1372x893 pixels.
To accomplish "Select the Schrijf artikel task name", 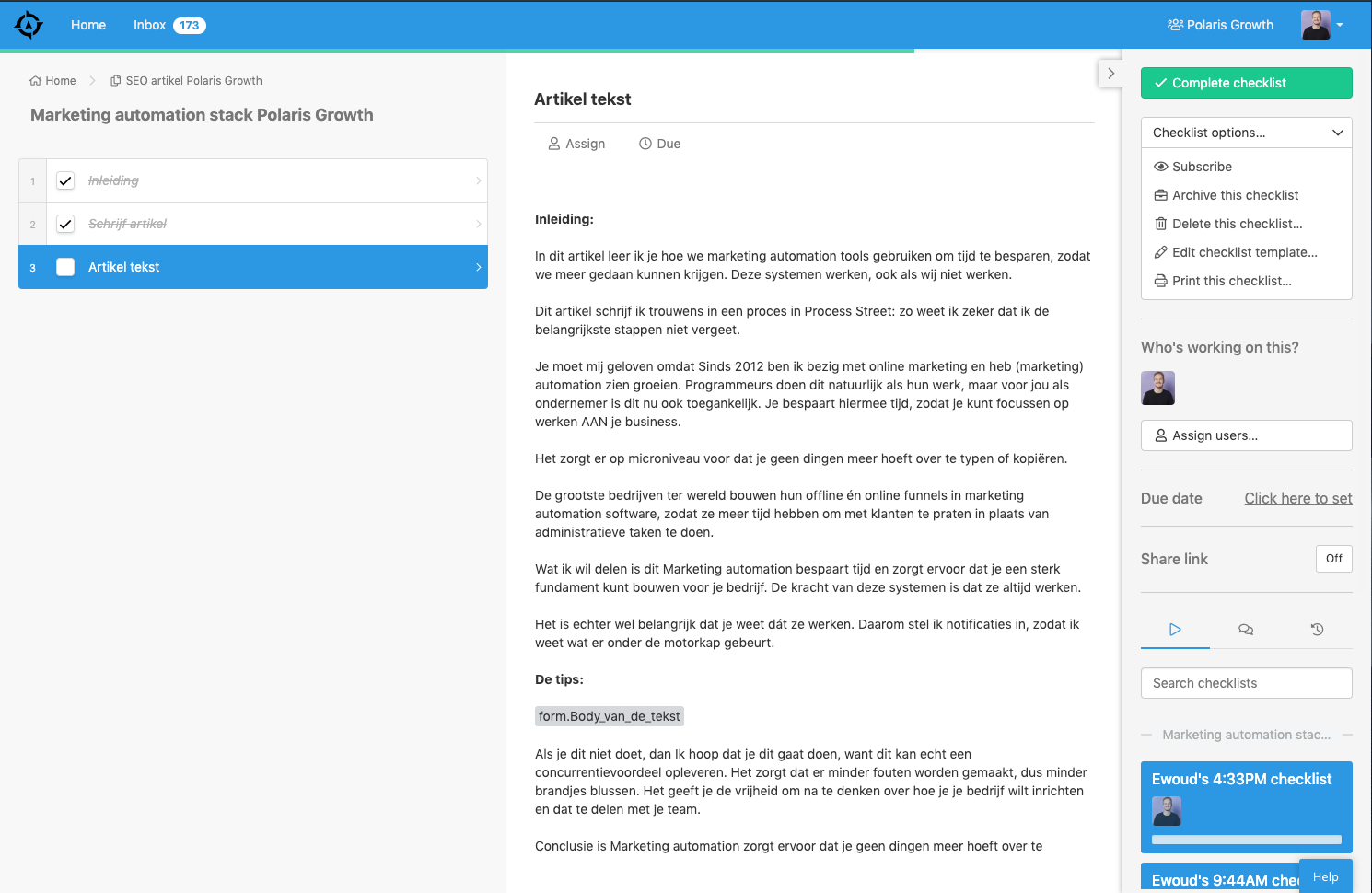I will point(127,224).
